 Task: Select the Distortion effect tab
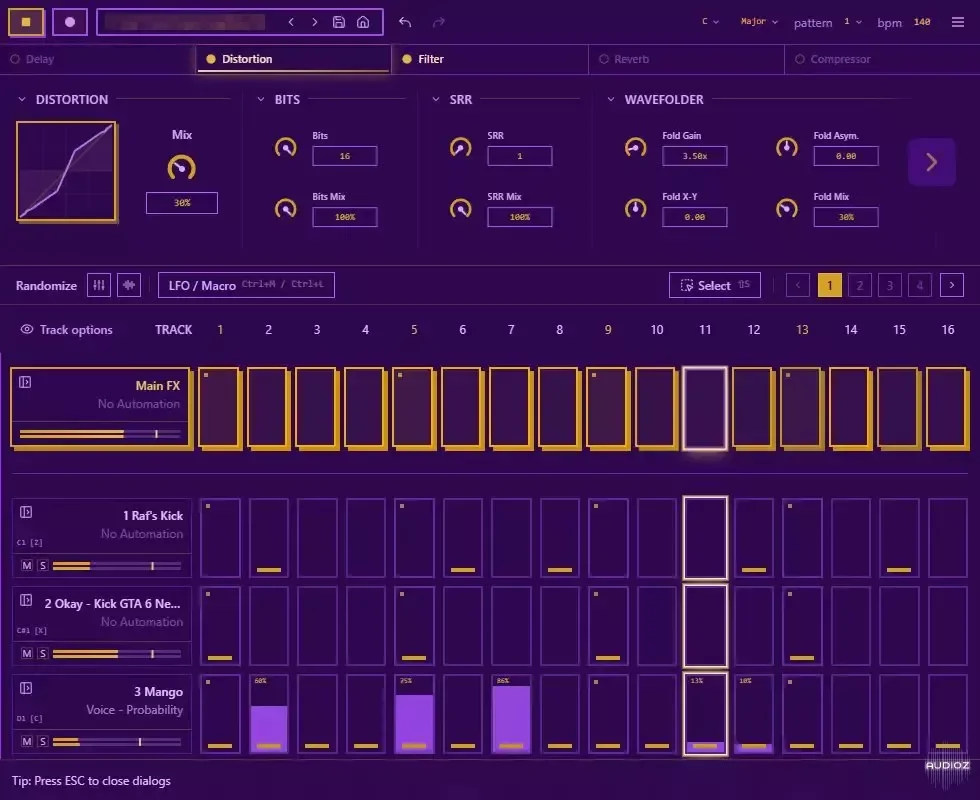click(294, 59)
